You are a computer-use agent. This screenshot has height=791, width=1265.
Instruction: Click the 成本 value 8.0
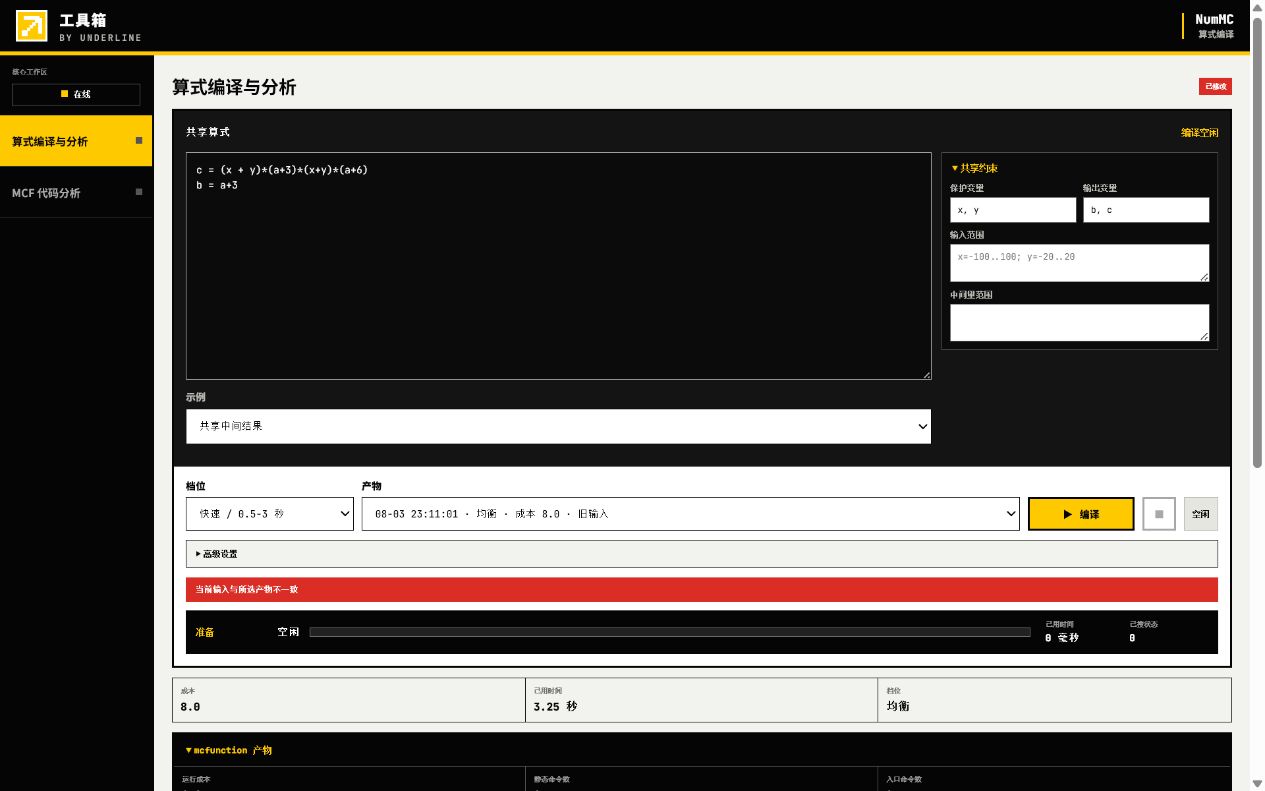pos(190,706)
